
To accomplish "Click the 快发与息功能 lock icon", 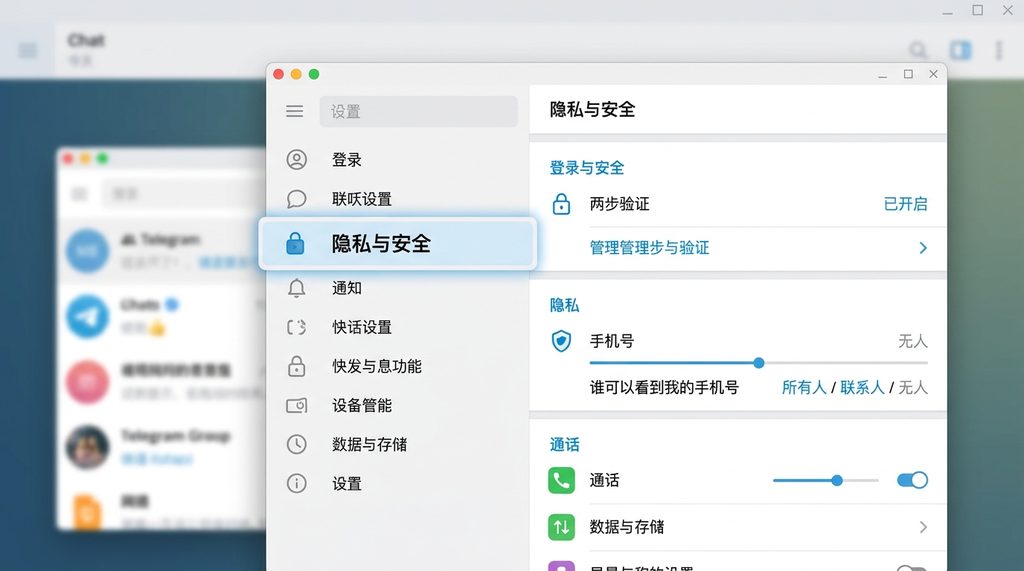I will pyautogui.click(x=296, y=366).
